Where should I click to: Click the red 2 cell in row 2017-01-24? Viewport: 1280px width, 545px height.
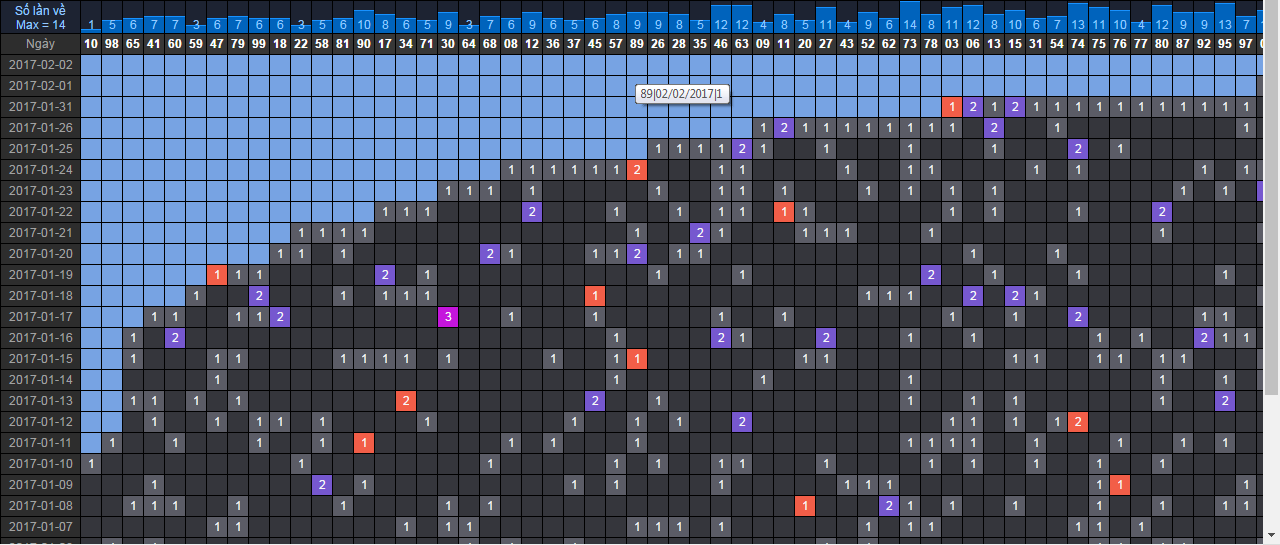(x=637, y=170)
